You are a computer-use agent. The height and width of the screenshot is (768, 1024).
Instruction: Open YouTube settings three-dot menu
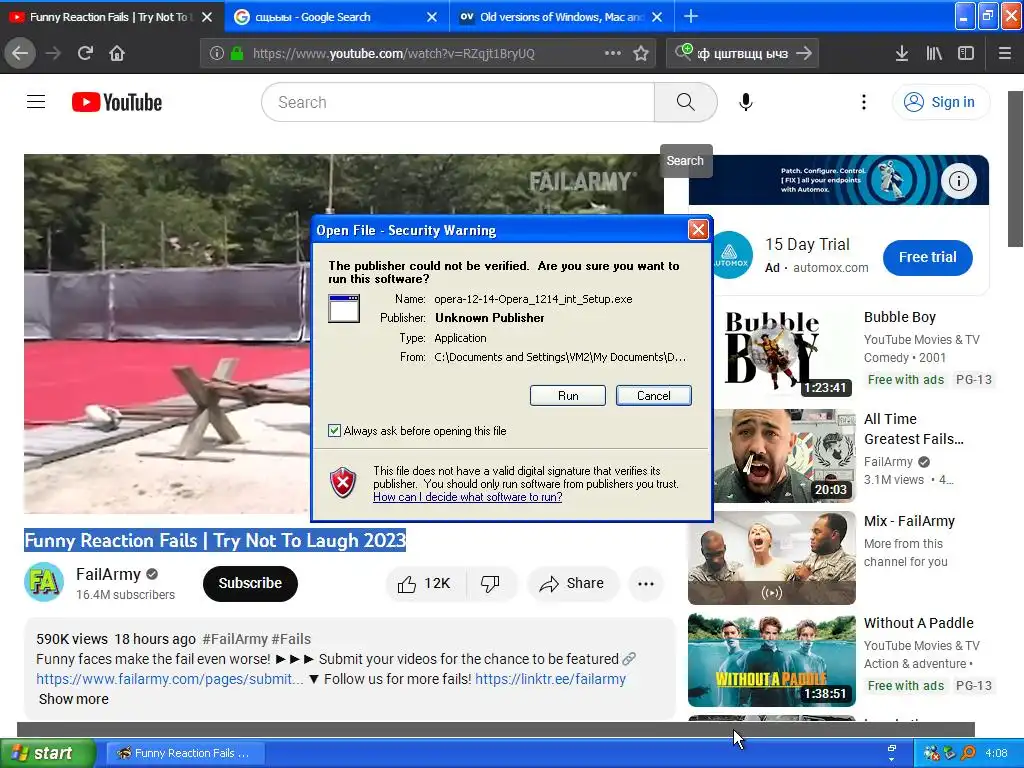tap(864, 102)
